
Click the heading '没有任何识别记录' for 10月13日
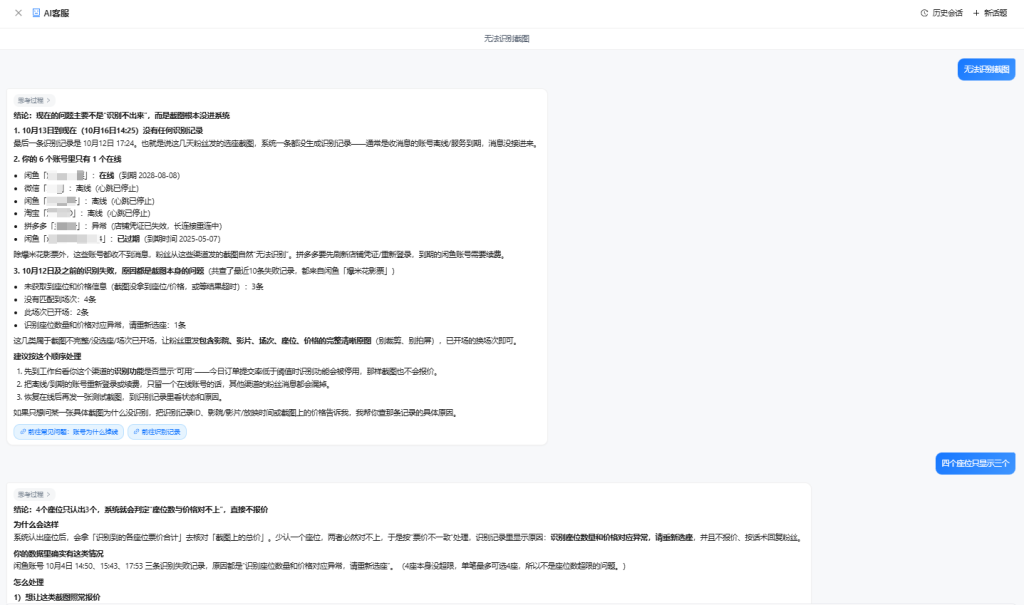pos(108,131)
